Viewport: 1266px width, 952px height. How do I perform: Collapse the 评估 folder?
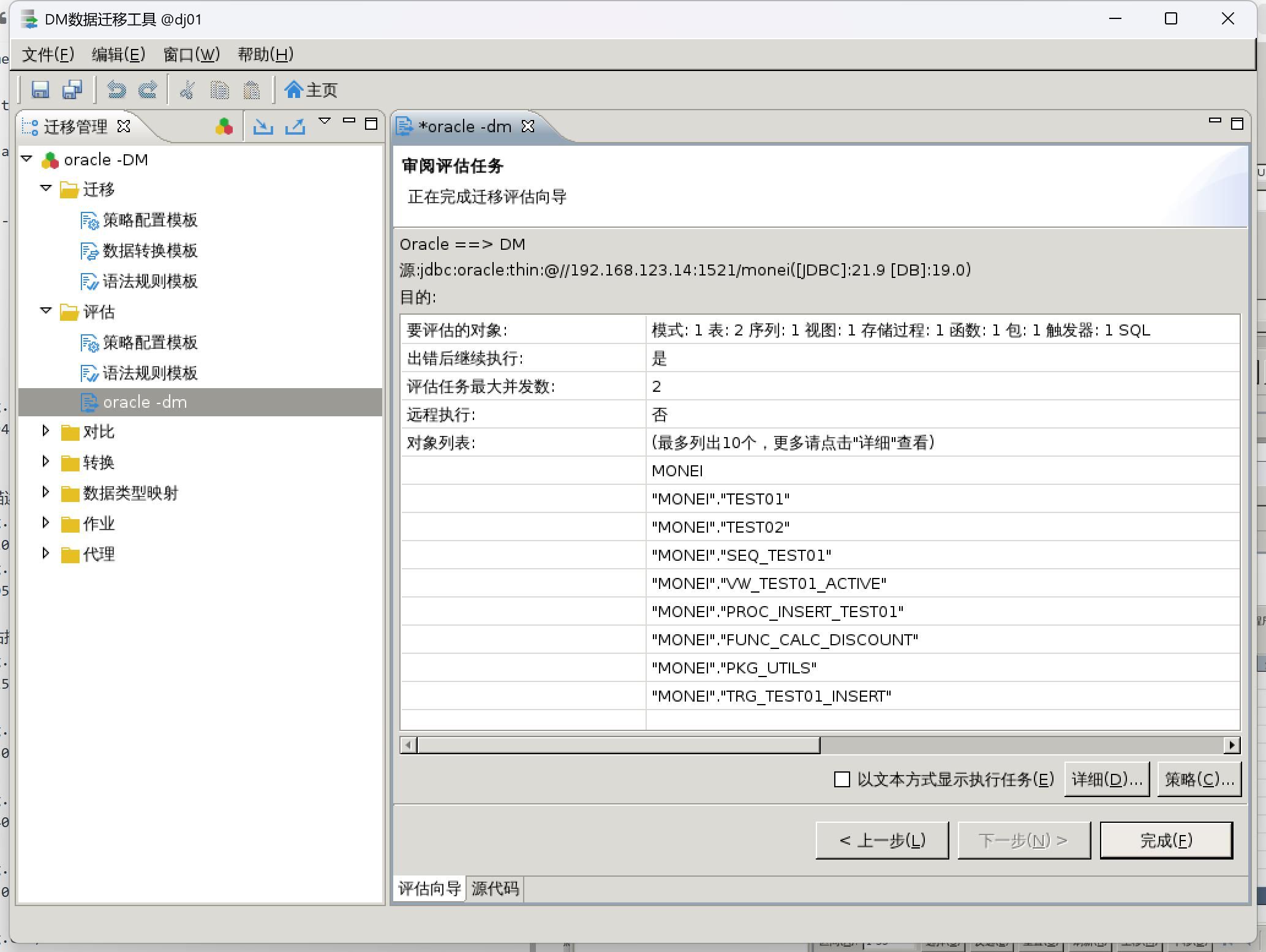pyautogui.click(x=46, y=311)
